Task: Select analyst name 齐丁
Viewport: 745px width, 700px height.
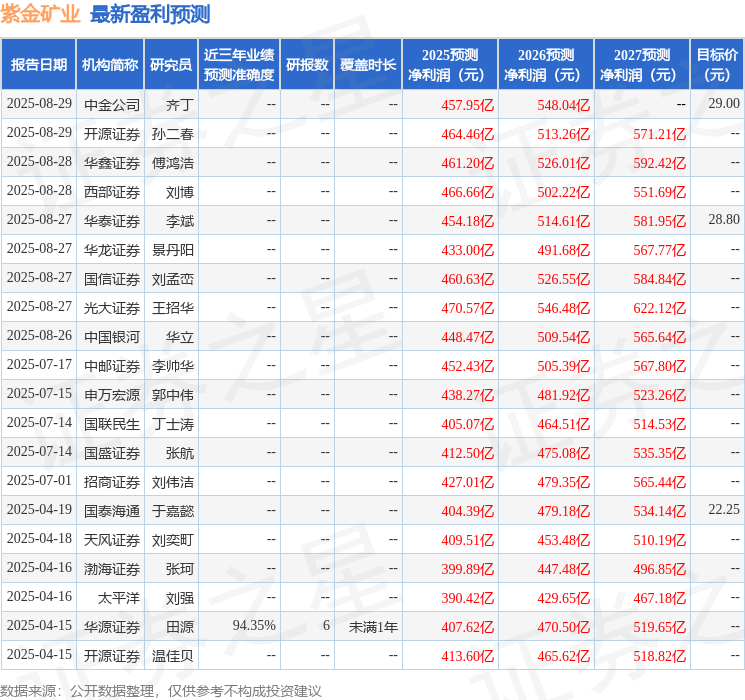Action: click(180, 105)
